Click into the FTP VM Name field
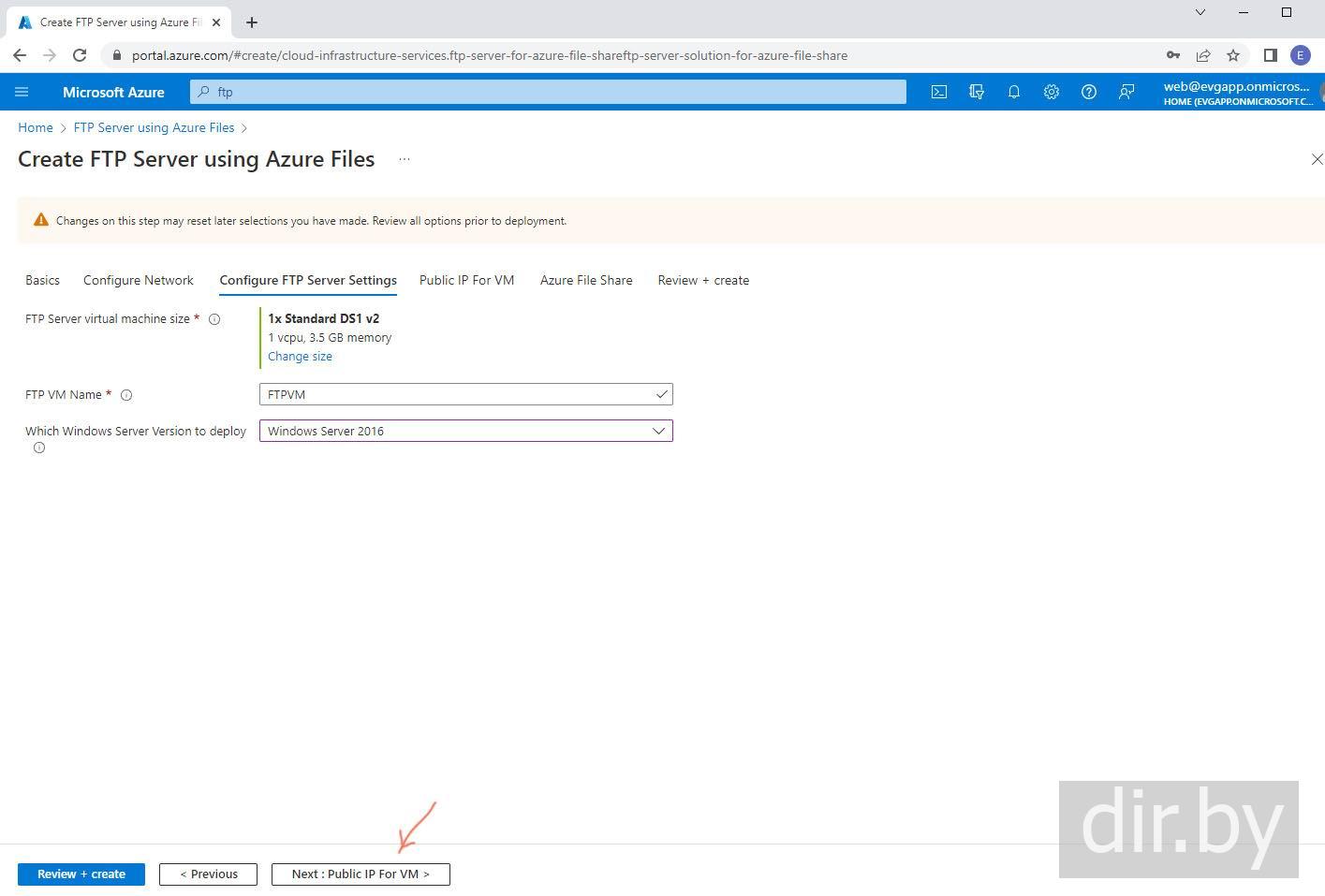The height and width of the screenshot is (896, 1325). [x=459, y=394]
